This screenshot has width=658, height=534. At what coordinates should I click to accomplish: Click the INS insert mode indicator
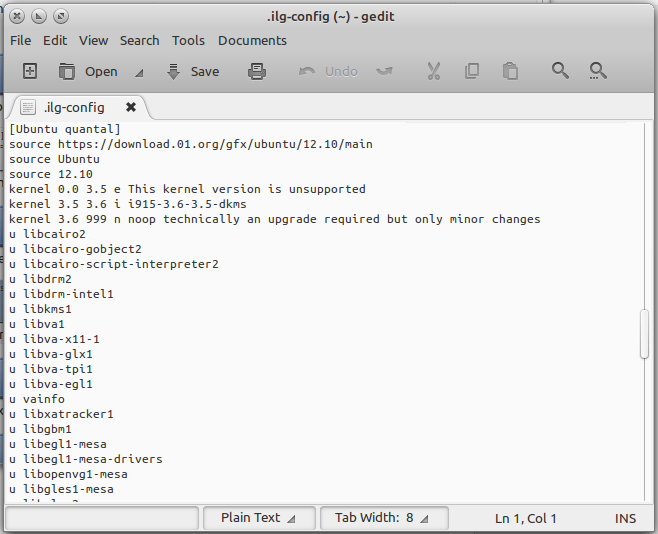tap(625, 518)
